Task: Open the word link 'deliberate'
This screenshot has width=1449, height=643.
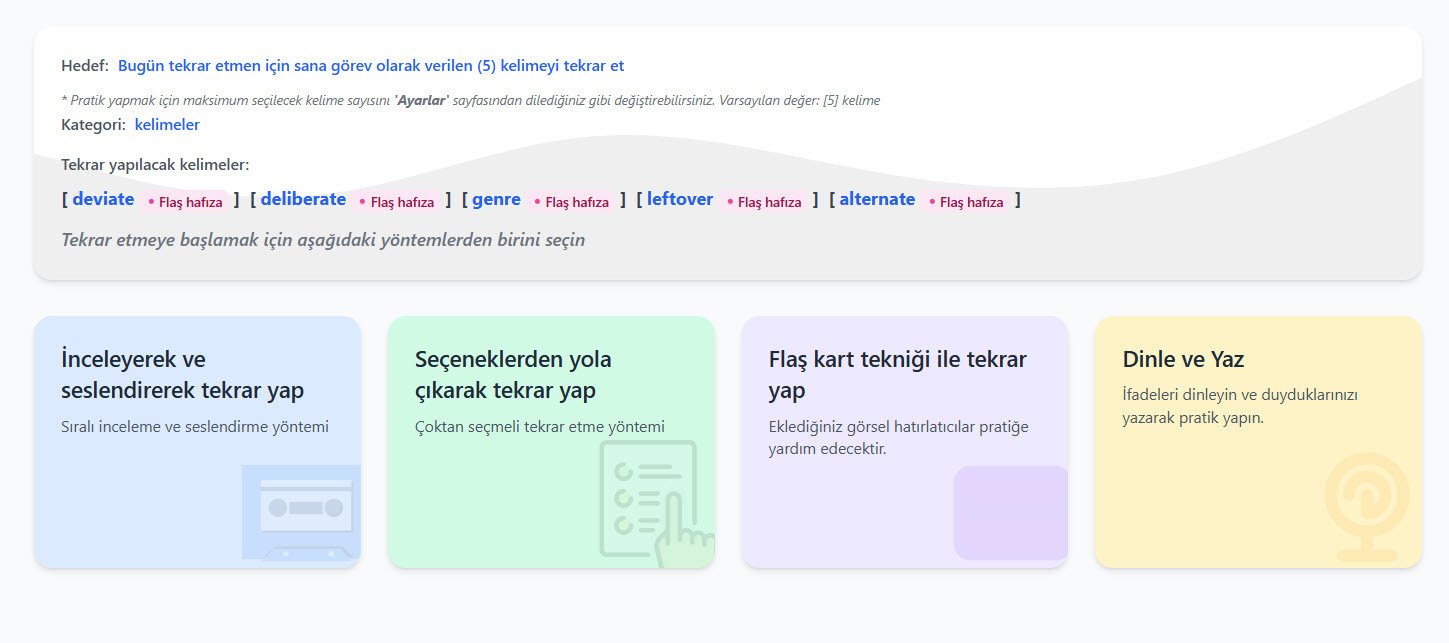Action: (x=303, y=199)
